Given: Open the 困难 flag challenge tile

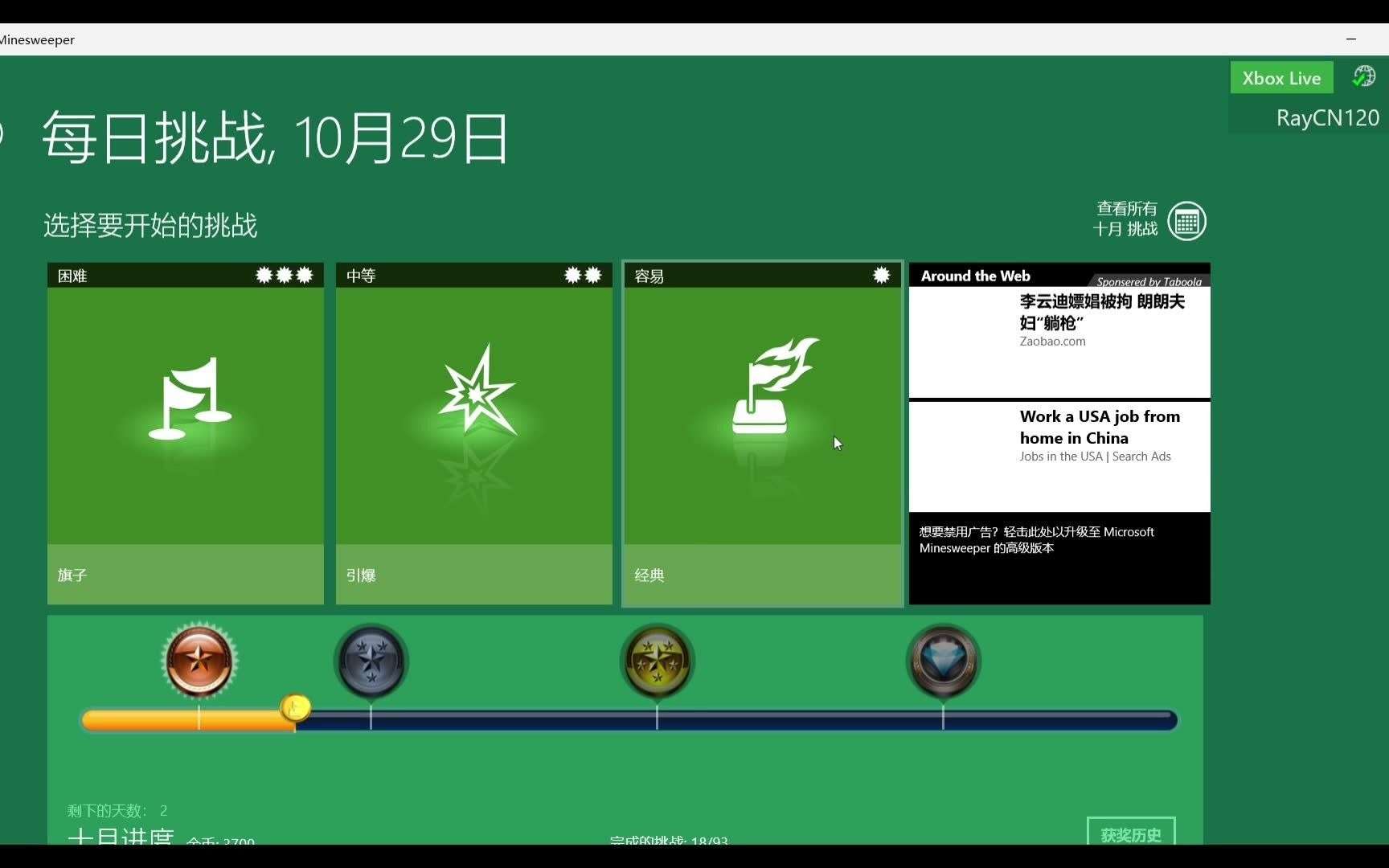Looking at the screenshot, I should (x=186, y=433).
